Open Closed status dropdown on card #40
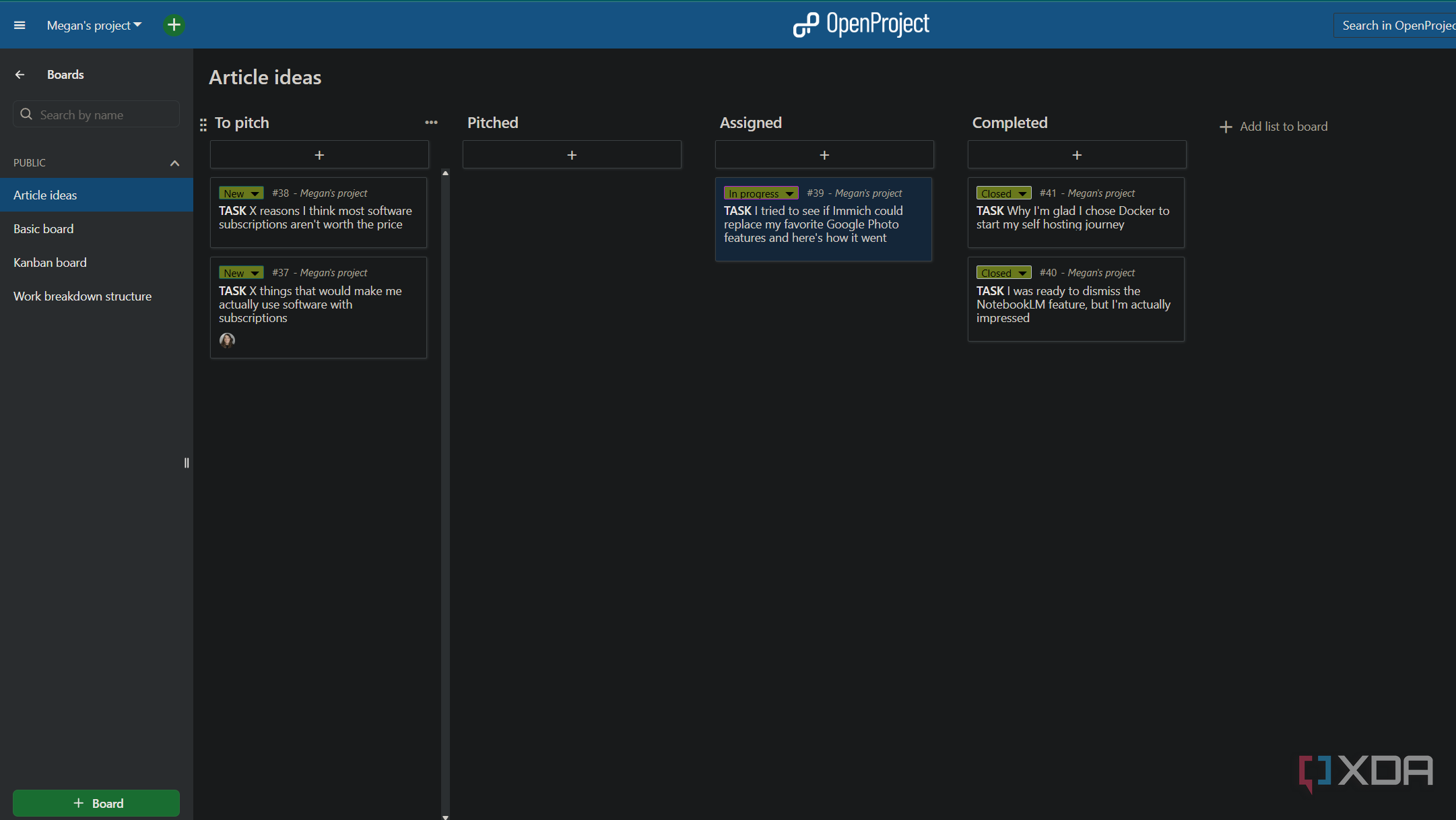The width and height of the screenshot is (1456, 820). [1003, 273]
